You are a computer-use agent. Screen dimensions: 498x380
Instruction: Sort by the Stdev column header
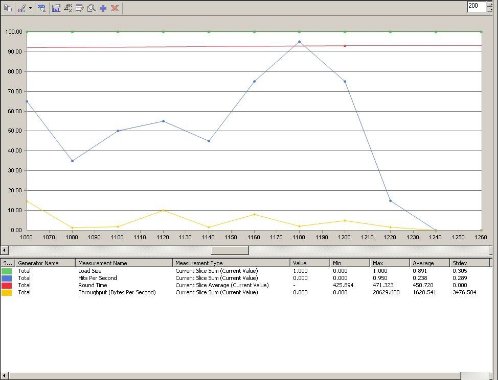470,263
